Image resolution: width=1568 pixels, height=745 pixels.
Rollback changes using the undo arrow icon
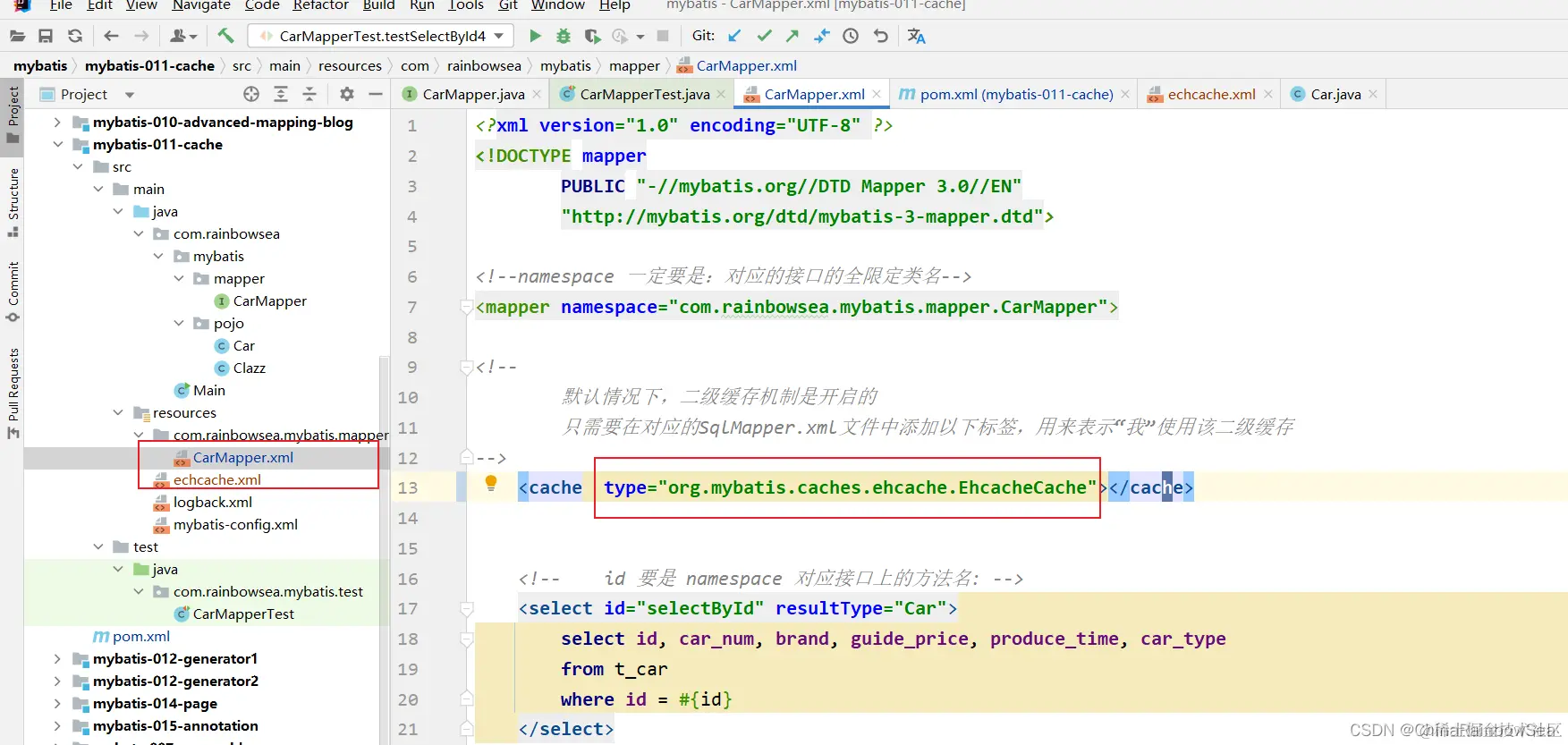point(880,36)
